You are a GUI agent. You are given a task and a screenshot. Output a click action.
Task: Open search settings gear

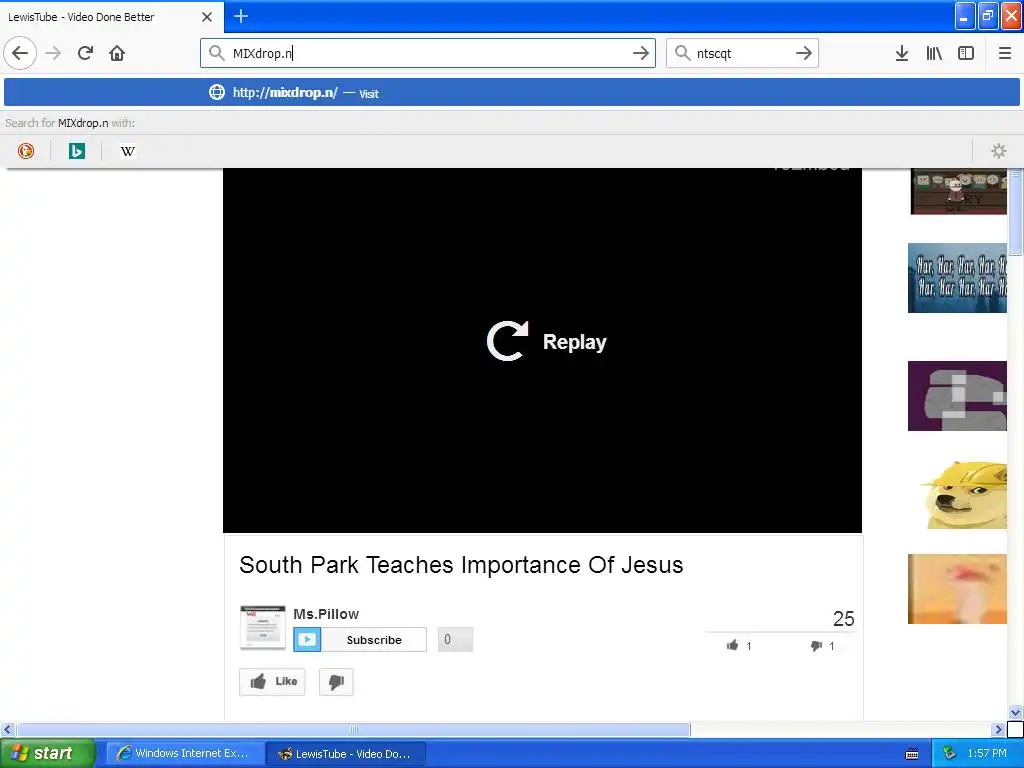pyautogui.click(x=999, y=151)
